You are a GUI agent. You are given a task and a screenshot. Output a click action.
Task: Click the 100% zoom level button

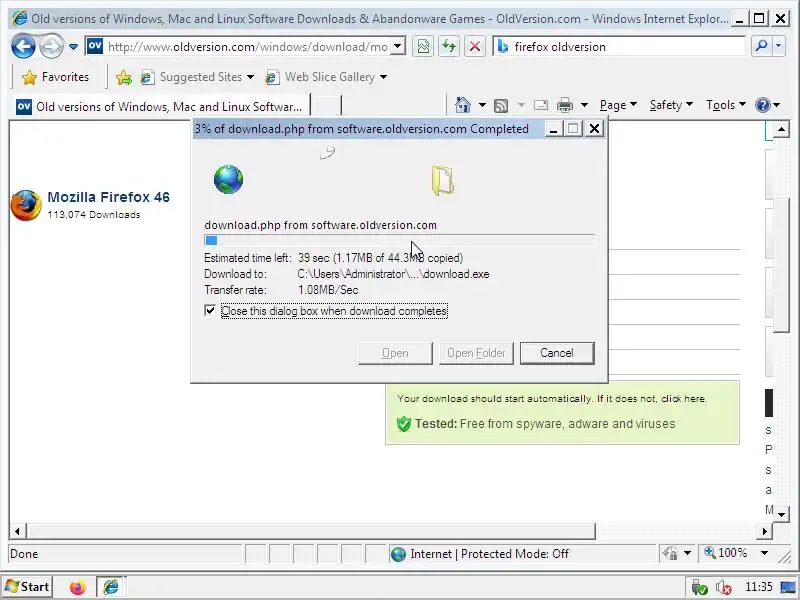[726, 553]
